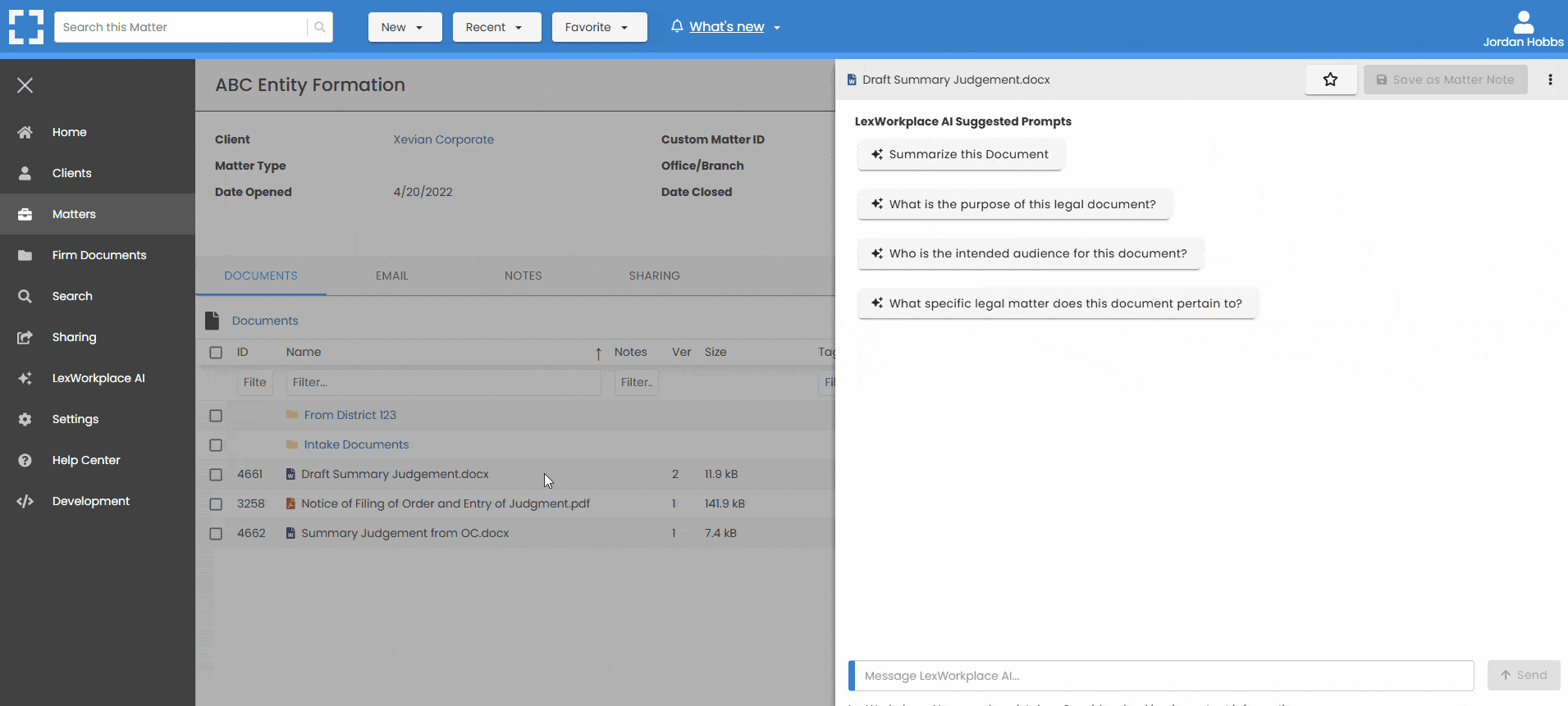Click What is the purpose prompt button

point(1014,204)
